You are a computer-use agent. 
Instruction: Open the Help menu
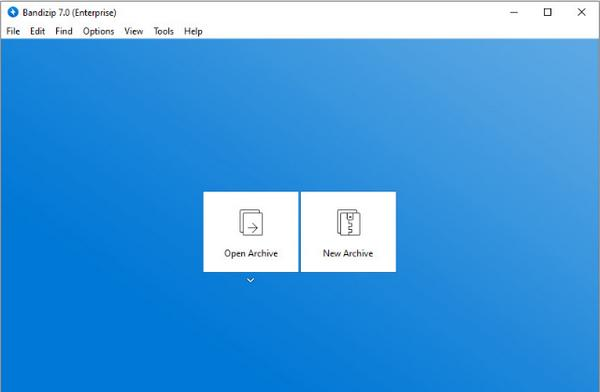(x=193, y=31)
